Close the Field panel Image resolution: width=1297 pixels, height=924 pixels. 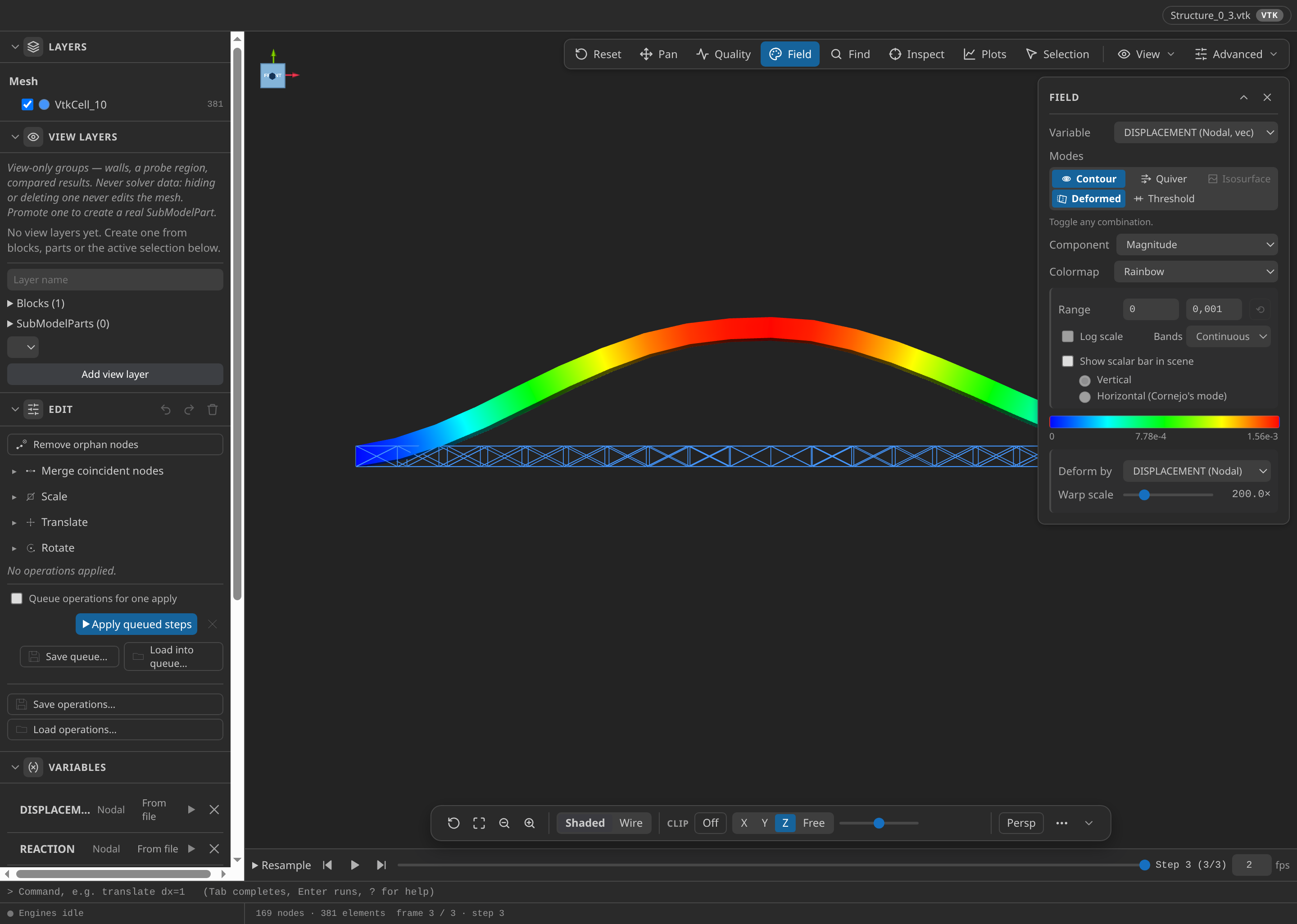point(1267,97)
